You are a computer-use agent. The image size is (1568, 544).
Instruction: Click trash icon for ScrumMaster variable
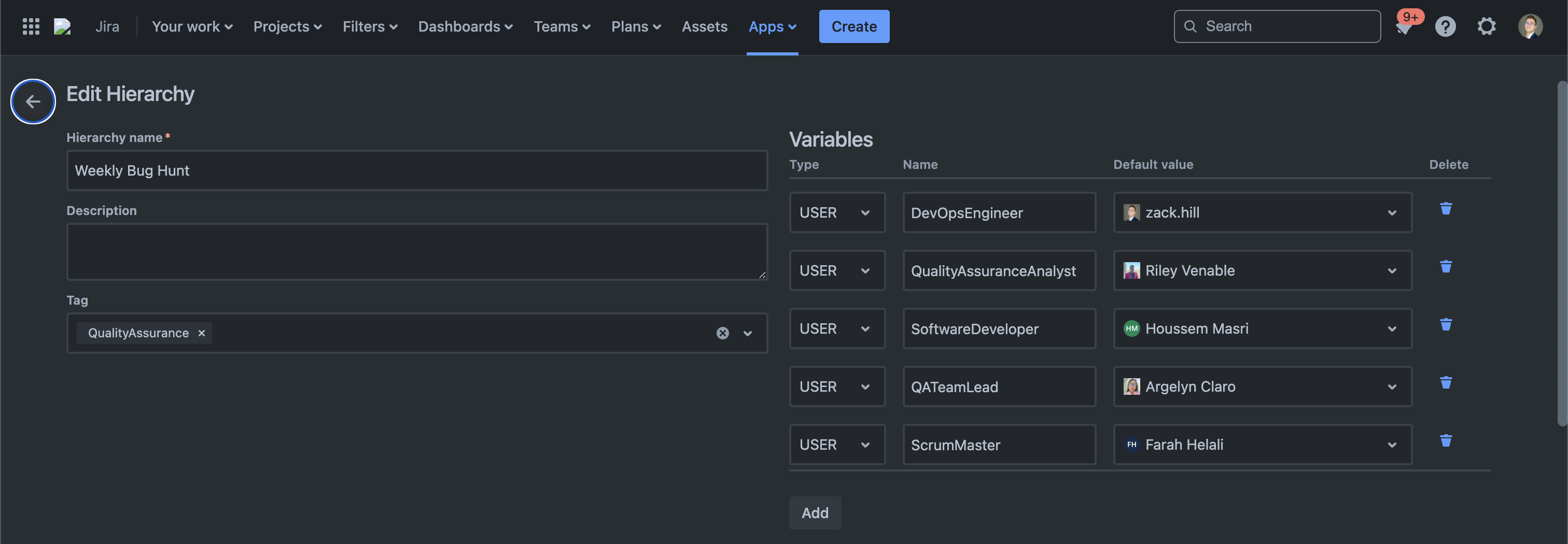[x=1446, y=440]
